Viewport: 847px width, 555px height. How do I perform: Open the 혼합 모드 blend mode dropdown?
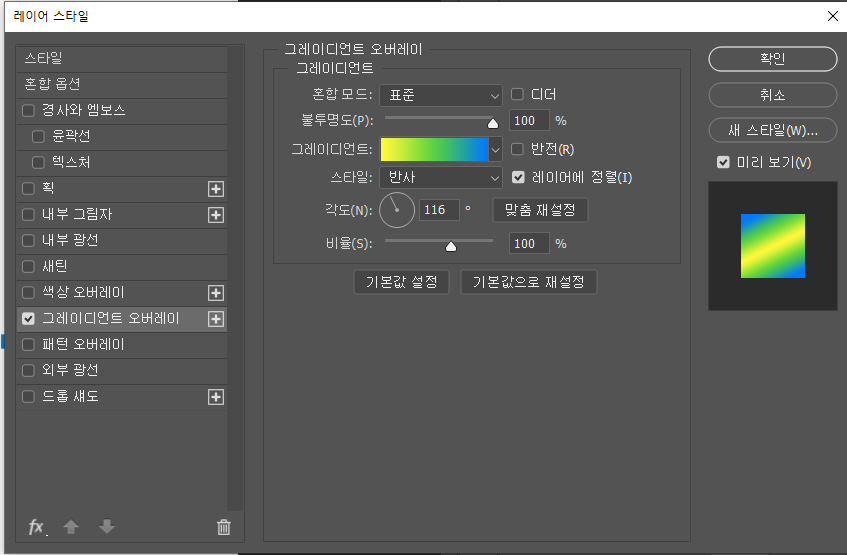pos(440,95)
